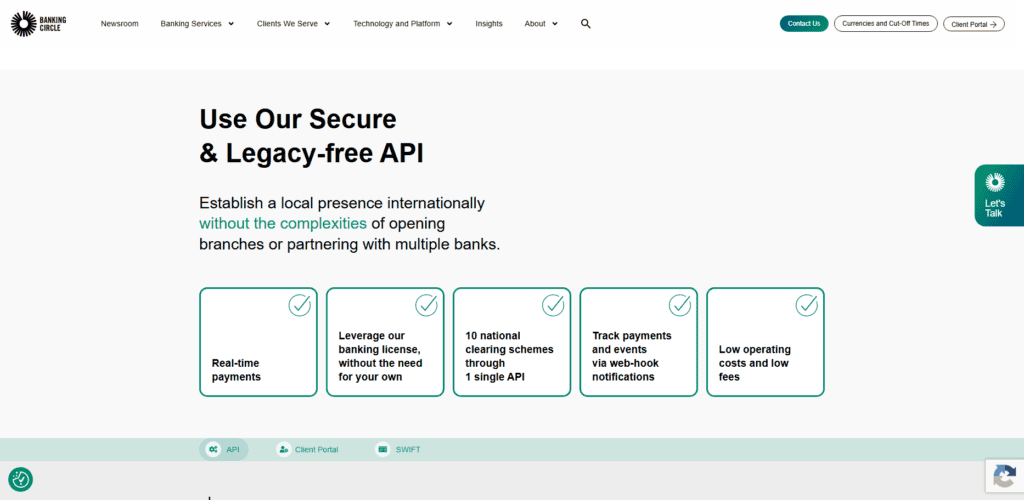Expand Banking Services dropdown chevron
Viewport: 1024px width, 500px height.
[x=231, y=24]
